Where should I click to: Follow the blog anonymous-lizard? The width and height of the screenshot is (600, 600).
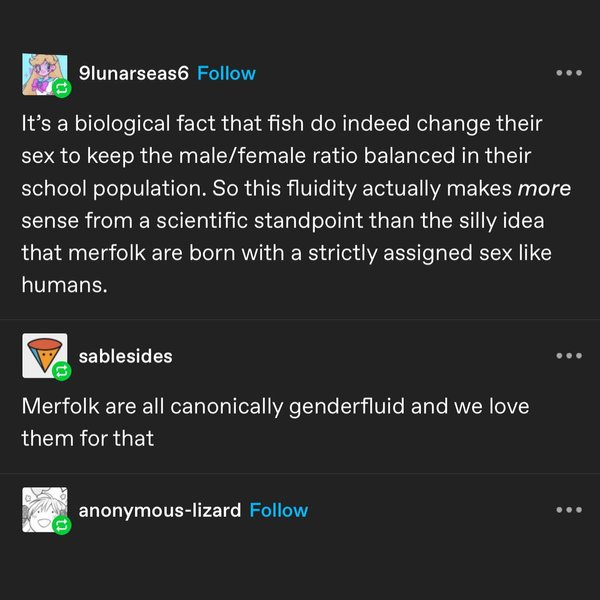tap(278, 510)
